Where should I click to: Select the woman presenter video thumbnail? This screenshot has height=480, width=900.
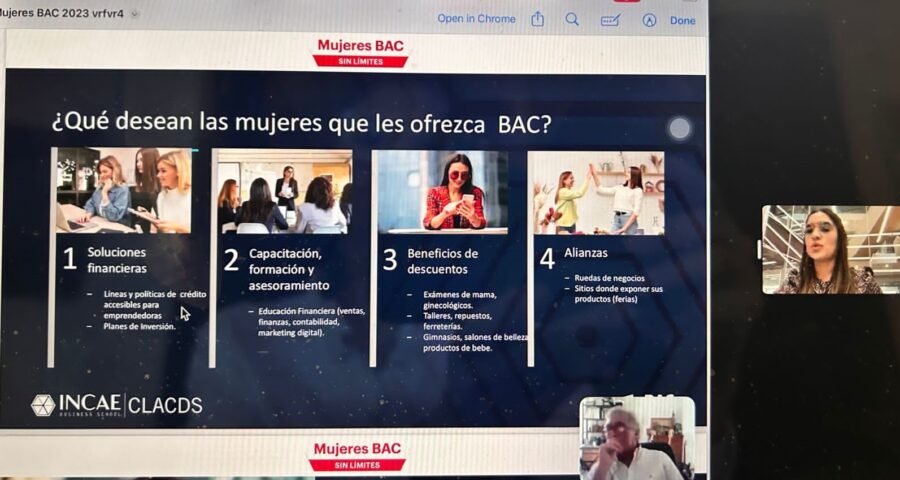(830, 250)
